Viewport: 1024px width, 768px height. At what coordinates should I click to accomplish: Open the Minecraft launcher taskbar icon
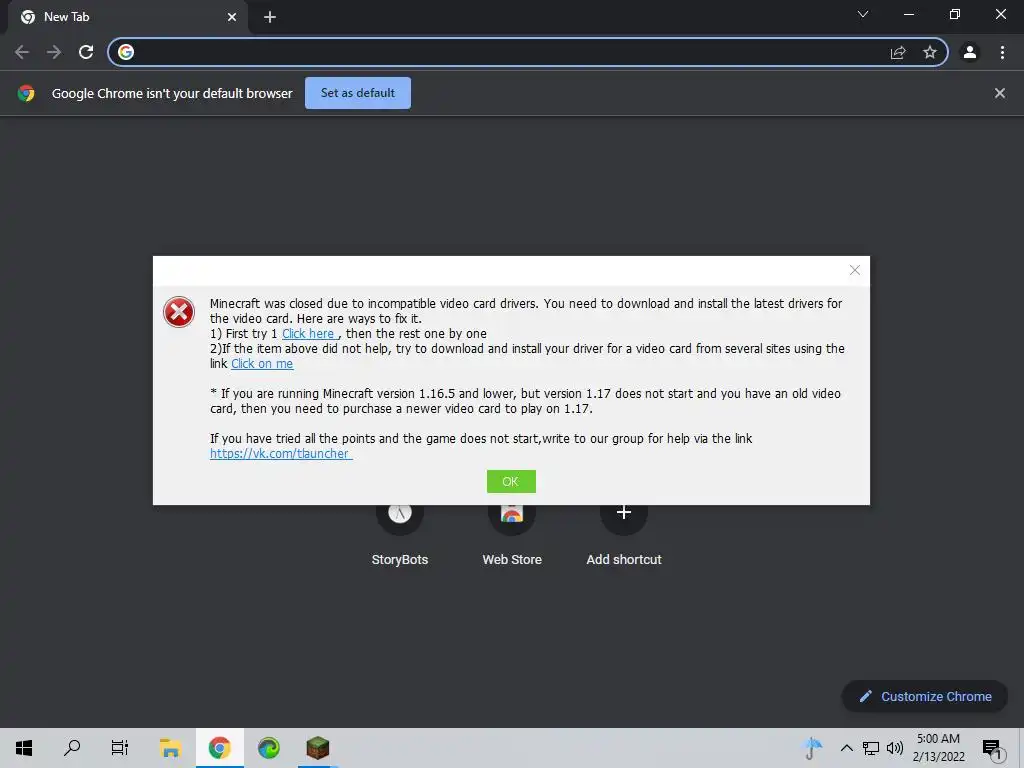click(318, 748)
